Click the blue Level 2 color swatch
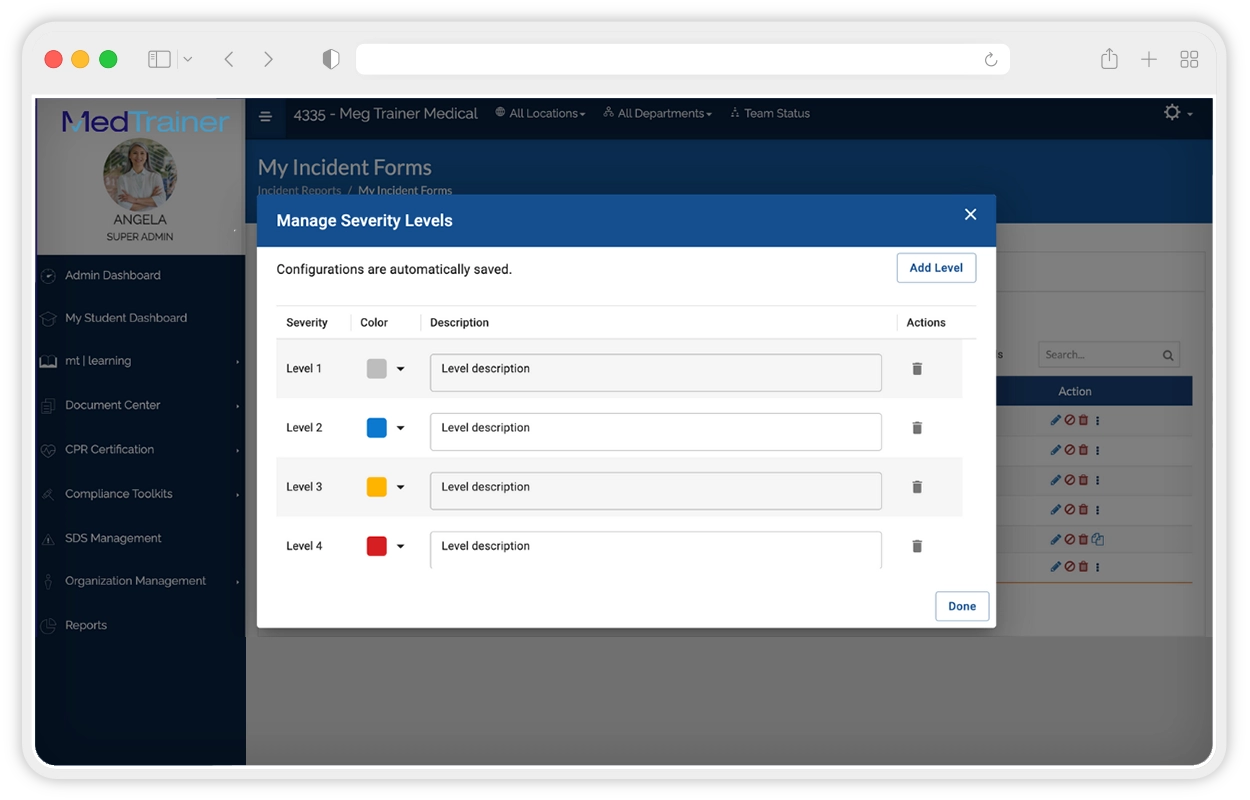This screenshot has height=800, width=1250. (377, 428)
